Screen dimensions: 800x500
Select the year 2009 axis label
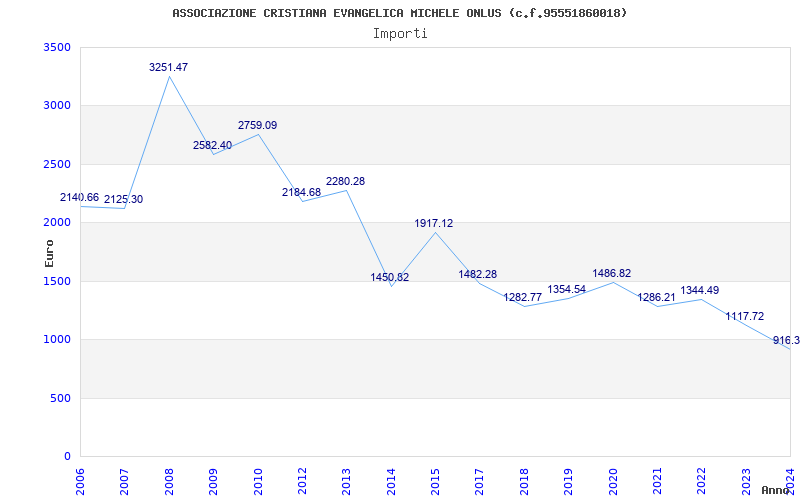click(213, 481)
